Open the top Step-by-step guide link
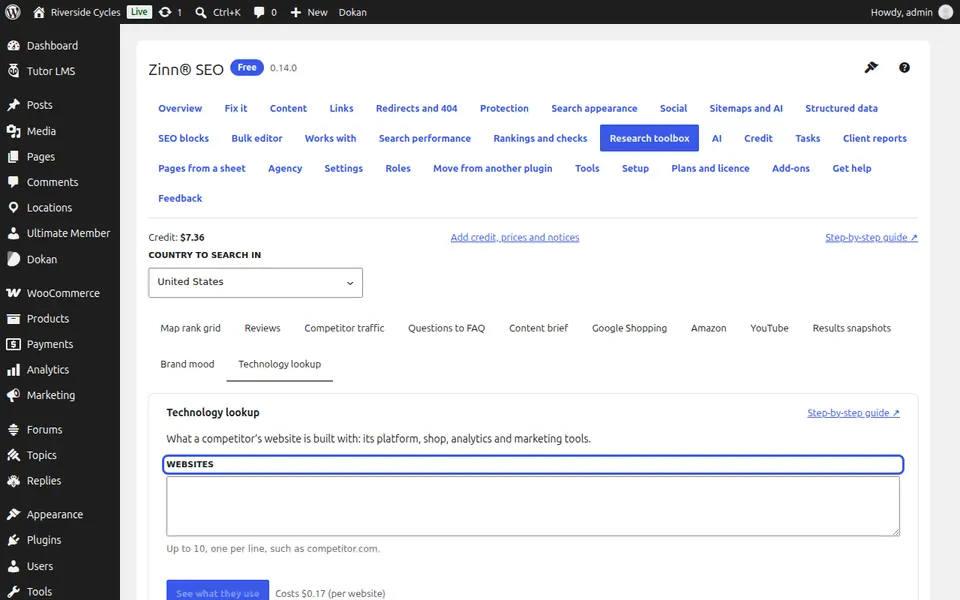 pos(871,238)
